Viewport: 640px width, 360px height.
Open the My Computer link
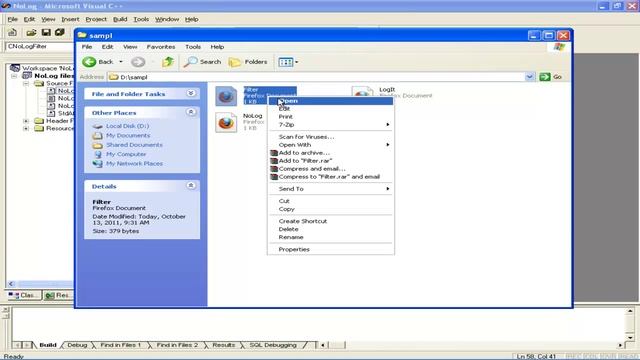126,154
